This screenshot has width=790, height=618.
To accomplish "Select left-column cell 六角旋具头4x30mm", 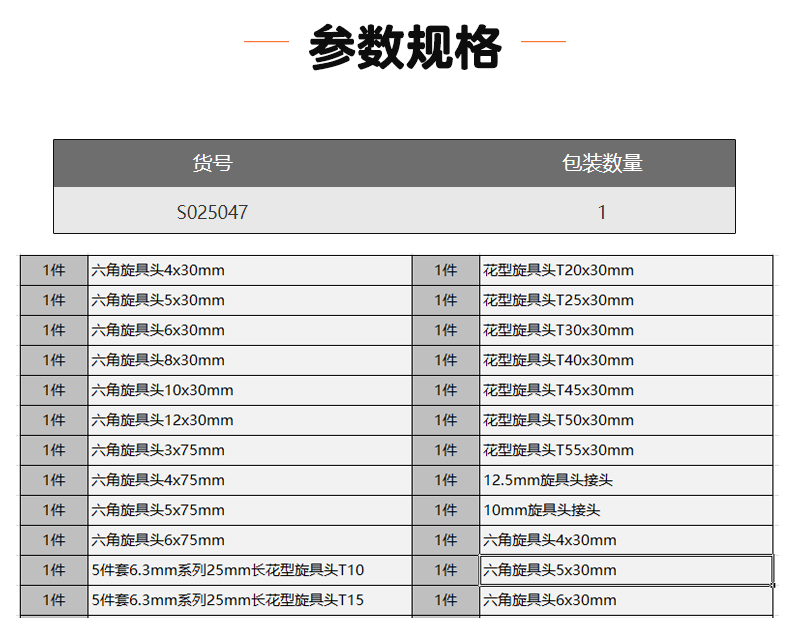I will (x=250, y=270).
